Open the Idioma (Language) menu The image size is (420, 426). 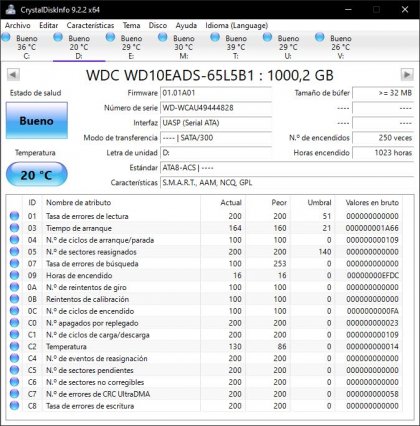point(236,25)
